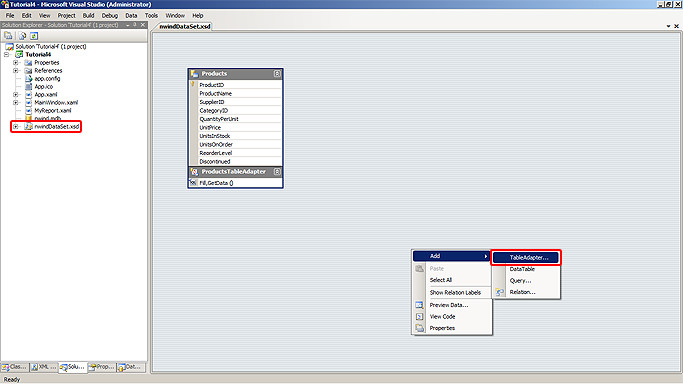Expand the MainWindow.xaml tree node
Screen dimensions: 683x384
(16, 103)
